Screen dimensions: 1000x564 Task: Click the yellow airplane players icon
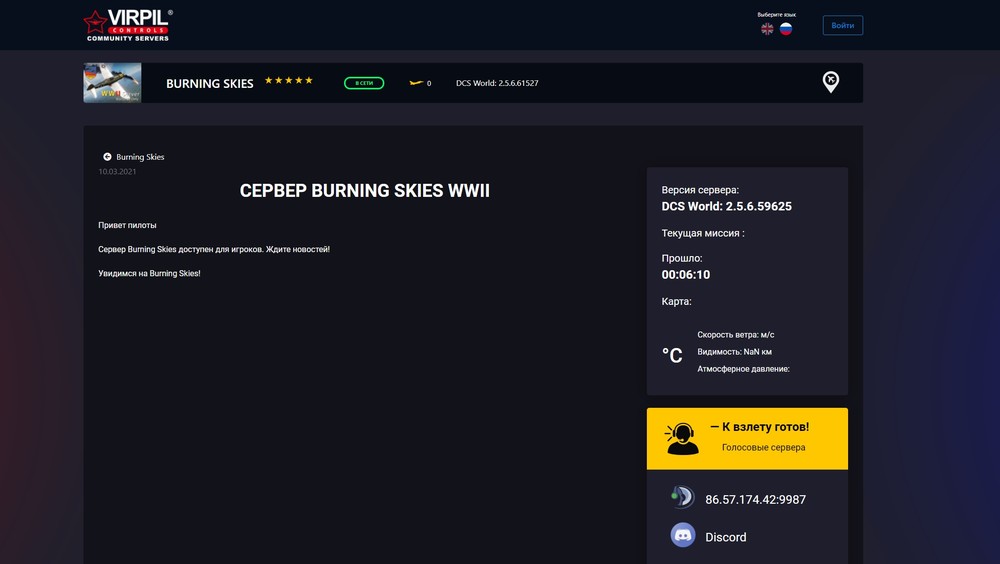pos(416,83)
